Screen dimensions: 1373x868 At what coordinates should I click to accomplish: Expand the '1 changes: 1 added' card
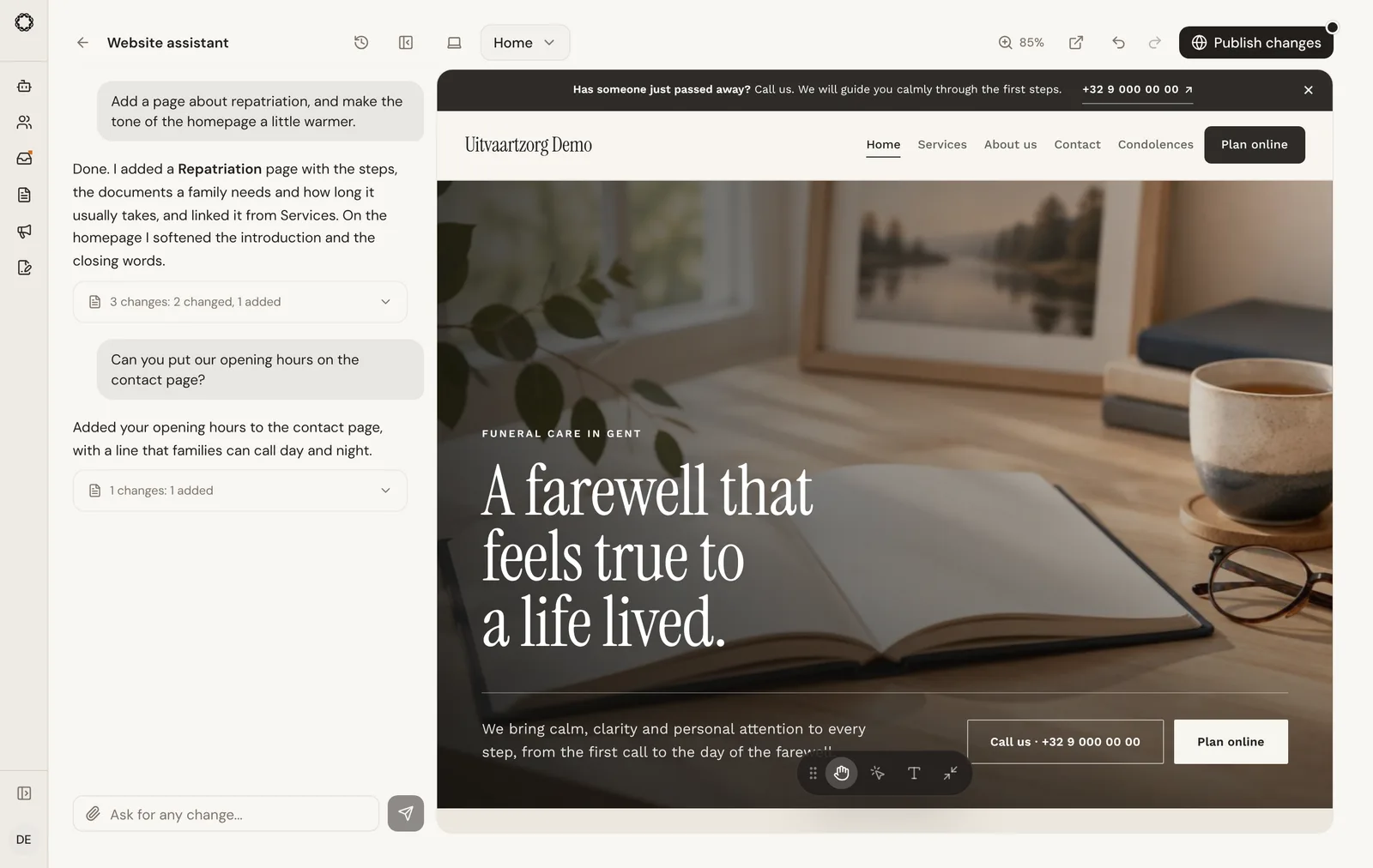click(x=240, y=491)
